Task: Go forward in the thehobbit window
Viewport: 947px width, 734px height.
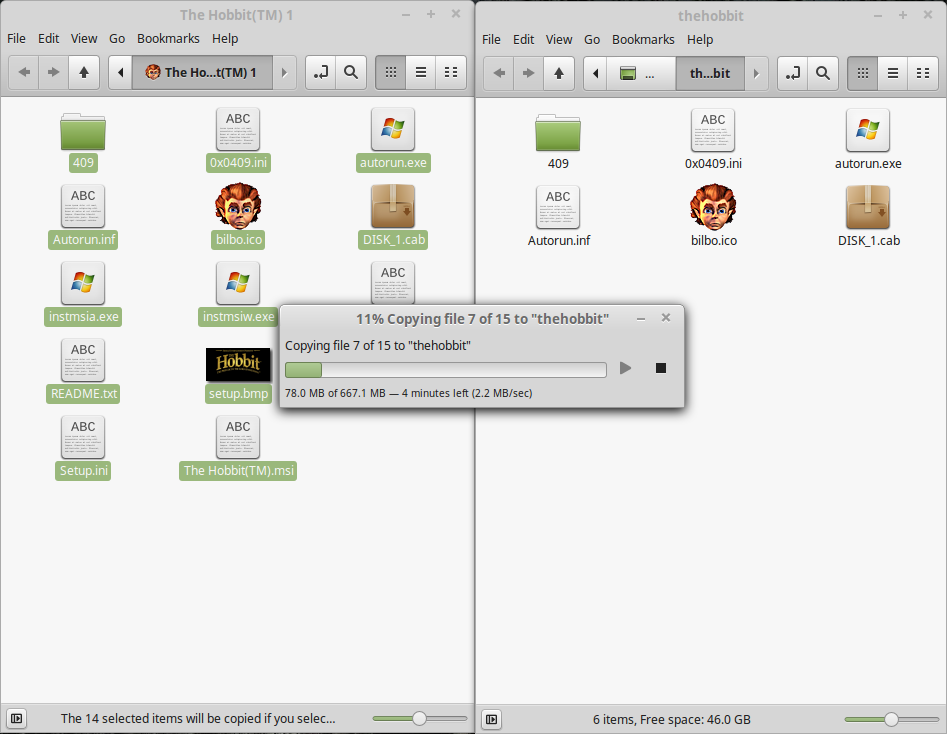Action: tap(528, 73)
